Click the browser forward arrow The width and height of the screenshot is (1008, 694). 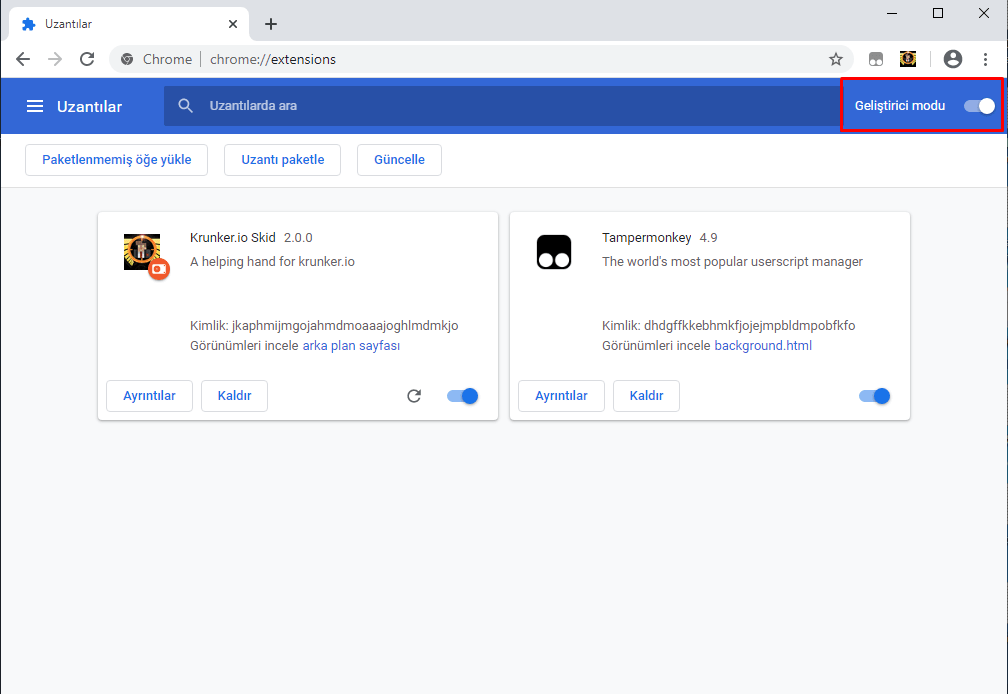click(x=55, y=59)
